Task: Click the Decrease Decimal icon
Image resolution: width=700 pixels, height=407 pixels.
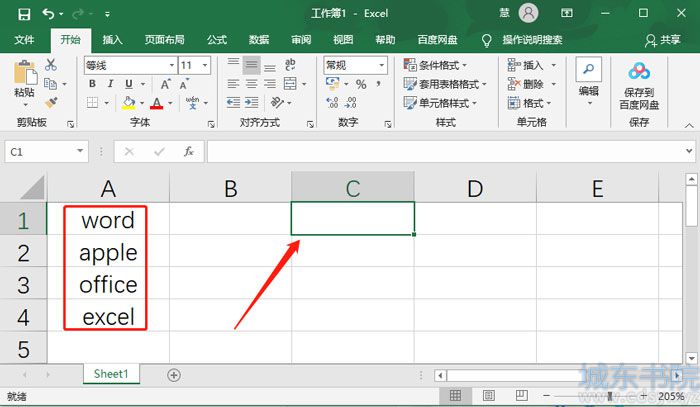Action: 351,103
